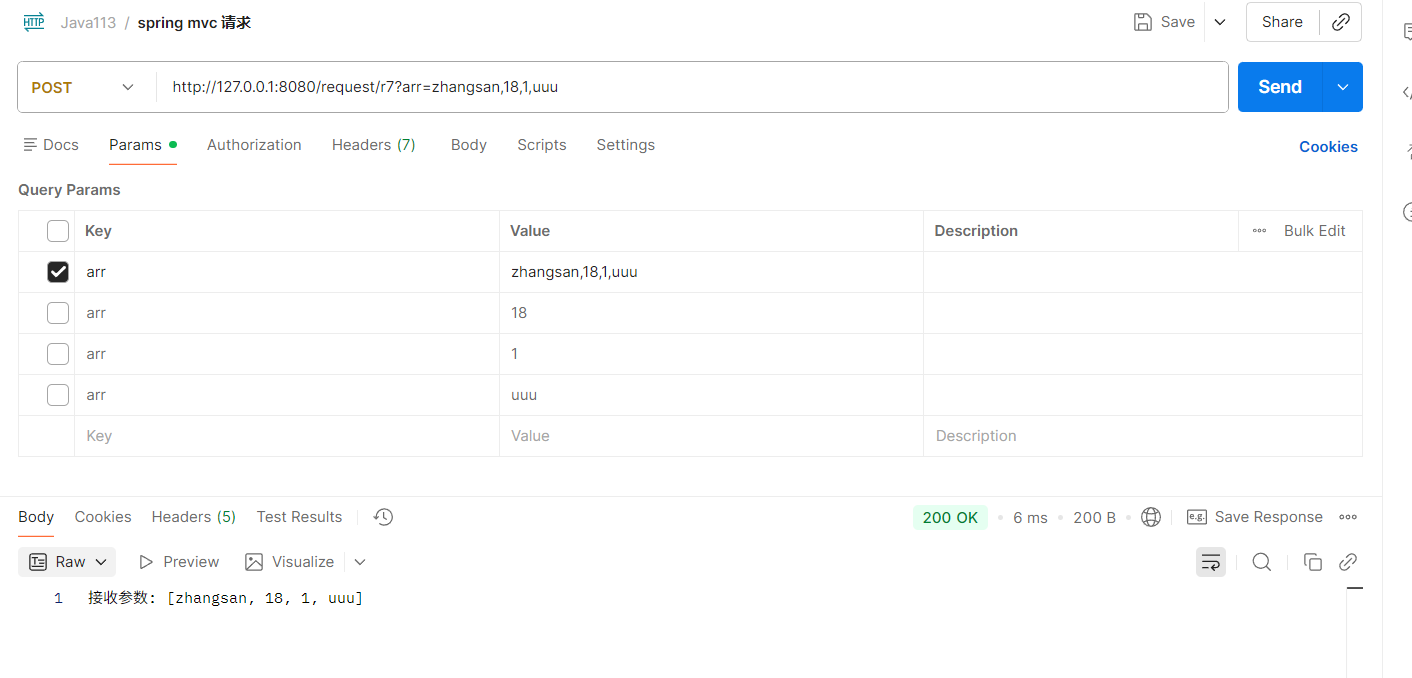
Task: Click the 6 ms response time
Action: 1030,517
